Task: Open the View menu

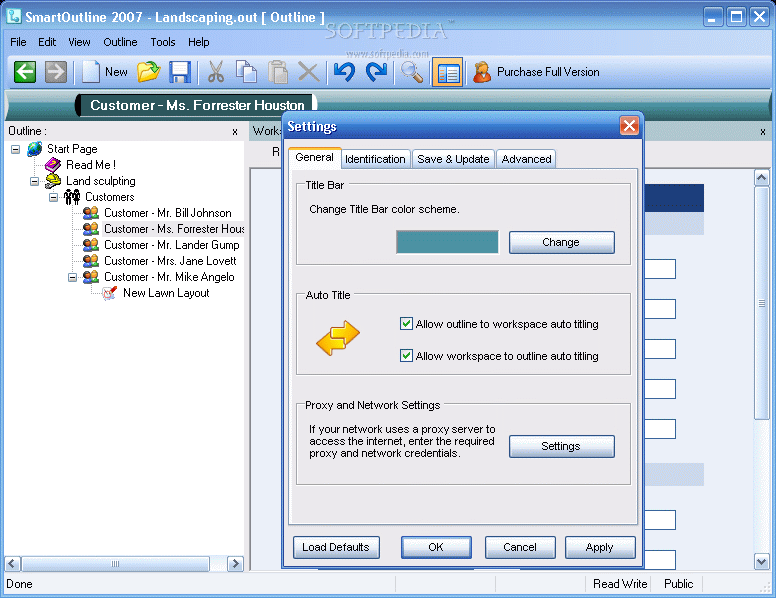Action: point(79,42)
